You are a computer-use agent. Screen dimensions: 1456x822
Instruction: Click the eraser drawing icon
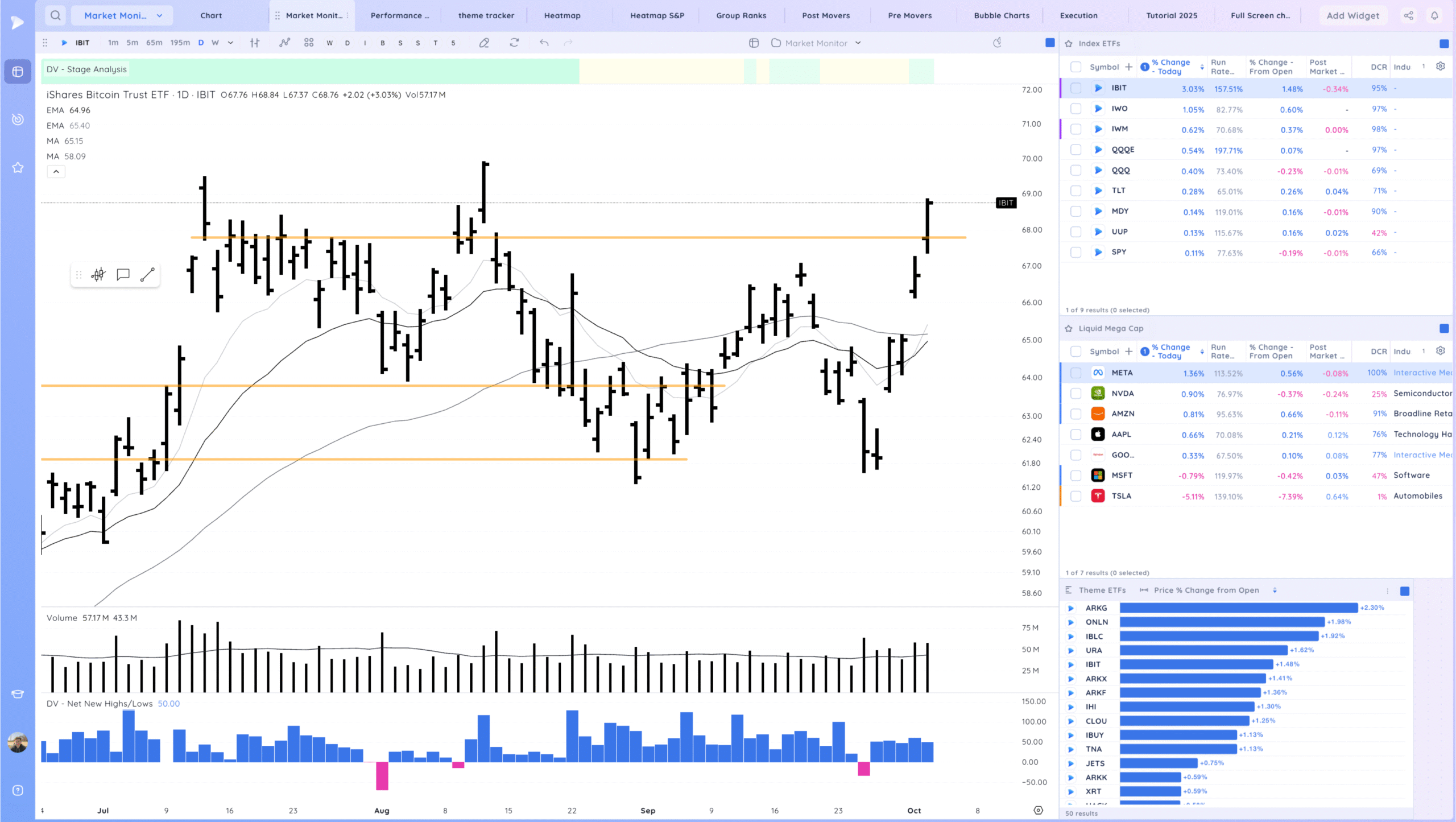pos(484,43)
